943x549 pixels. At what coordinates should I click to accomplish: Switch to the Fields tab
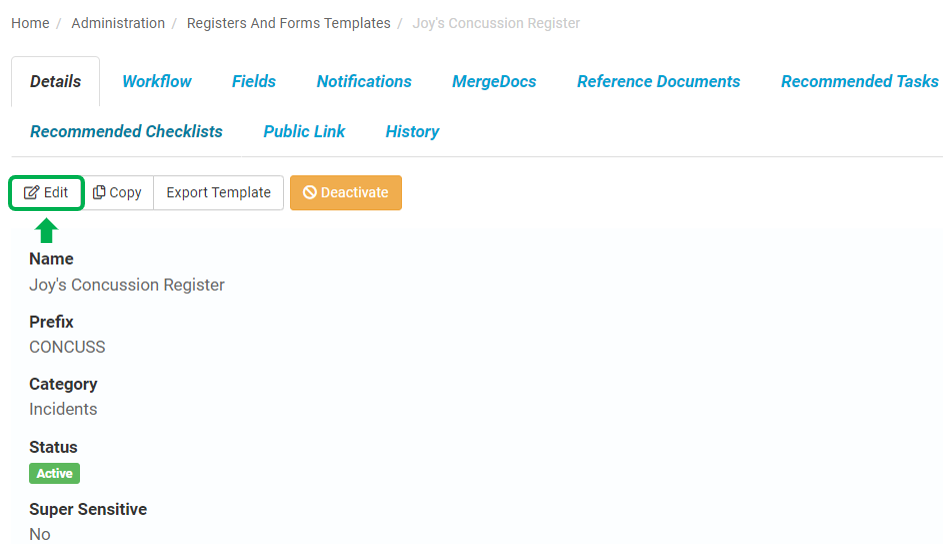coord(254,81)
